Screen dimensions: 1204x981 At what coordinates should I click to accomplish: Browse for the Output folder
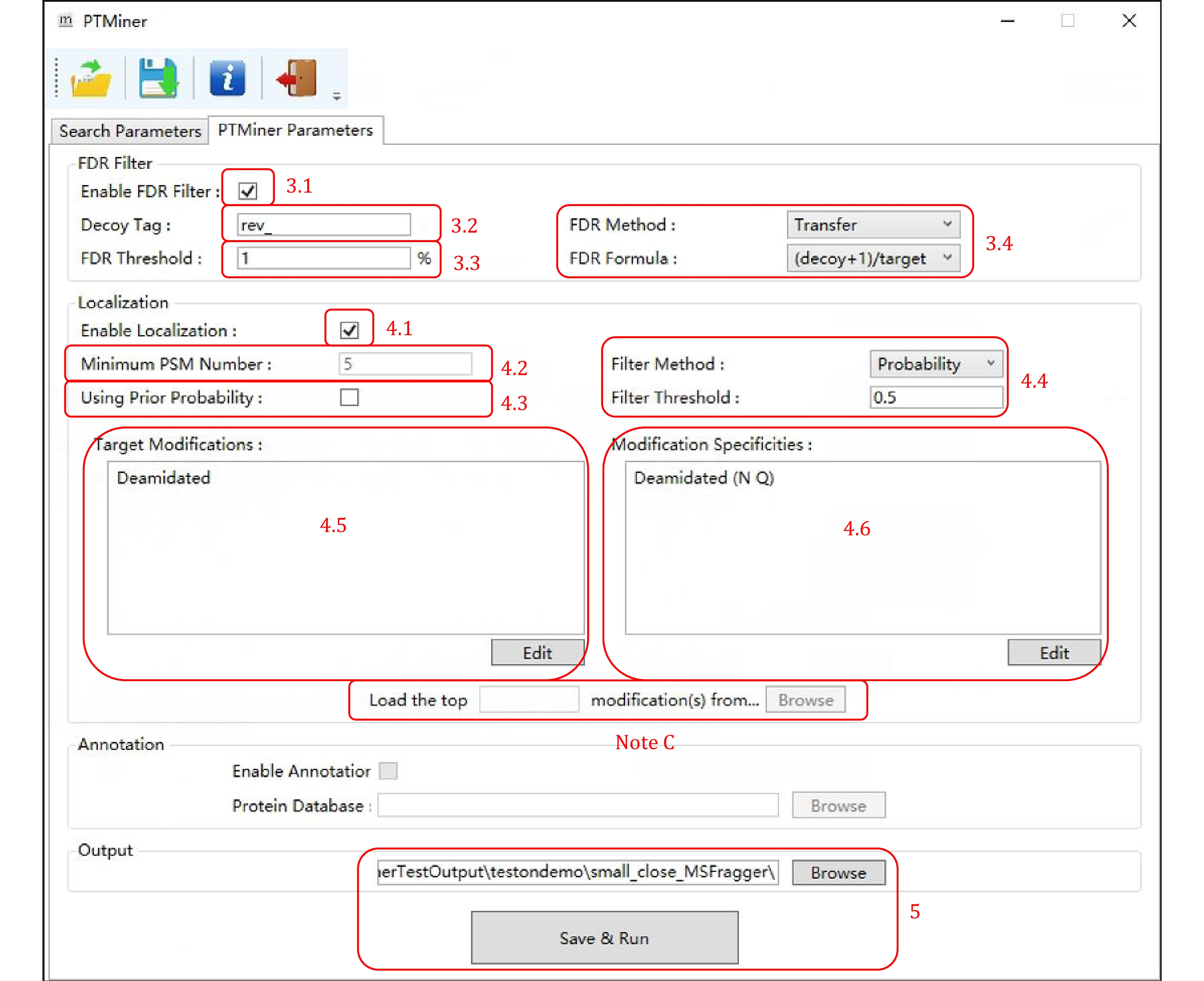pos(839,873)
